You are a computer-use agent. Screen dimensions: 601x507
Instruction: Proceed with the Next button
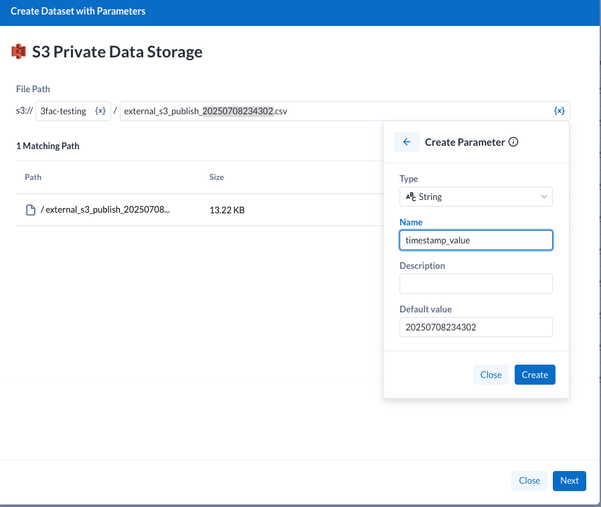tap(569, 480)
